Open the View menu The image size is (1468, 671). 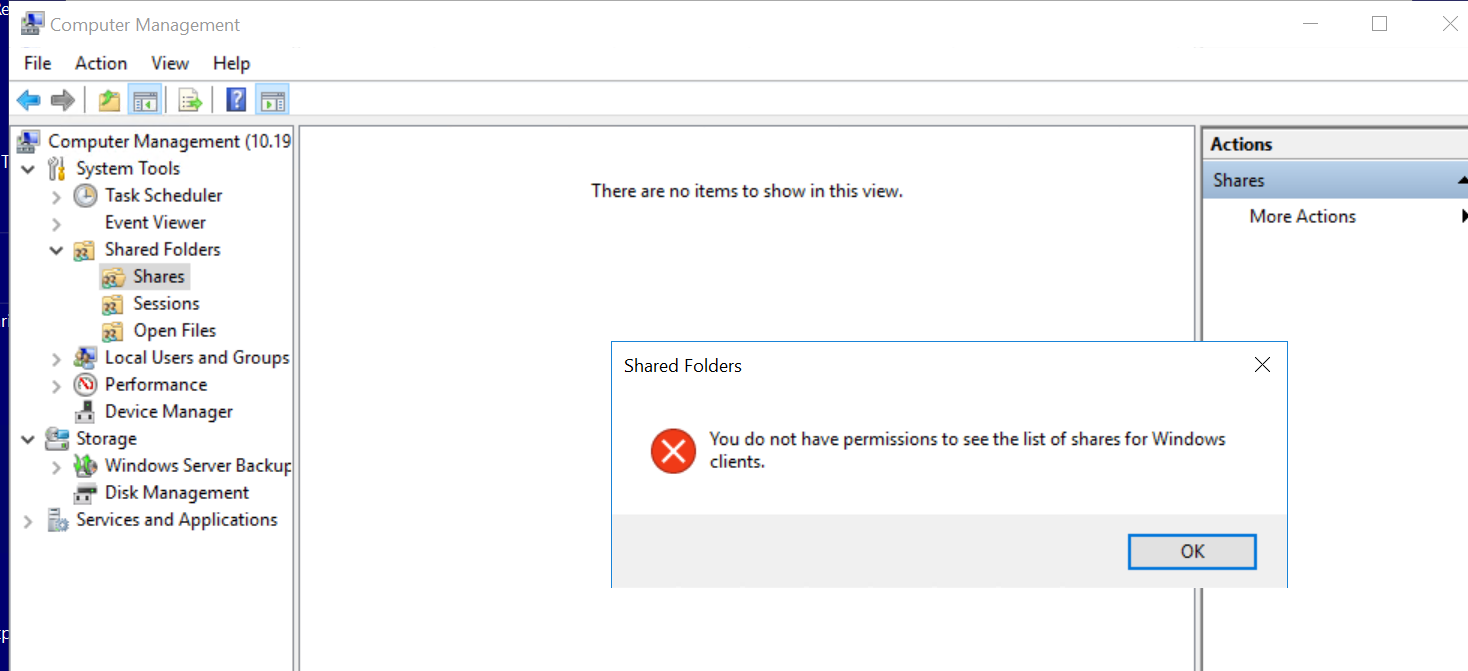(169, 63)
